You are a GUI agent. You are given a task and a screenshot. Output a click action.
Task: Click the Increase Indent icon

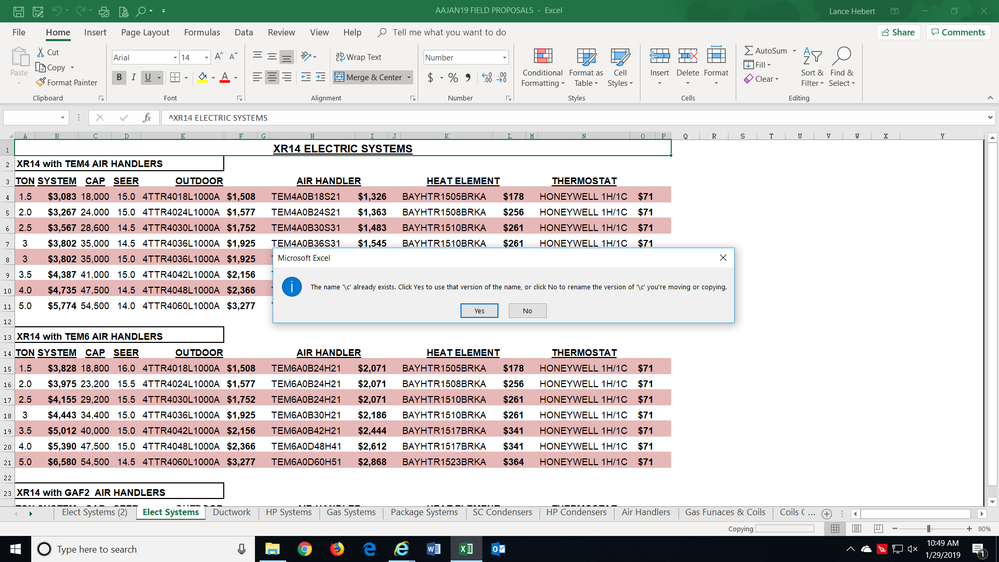tap(320, 77)
